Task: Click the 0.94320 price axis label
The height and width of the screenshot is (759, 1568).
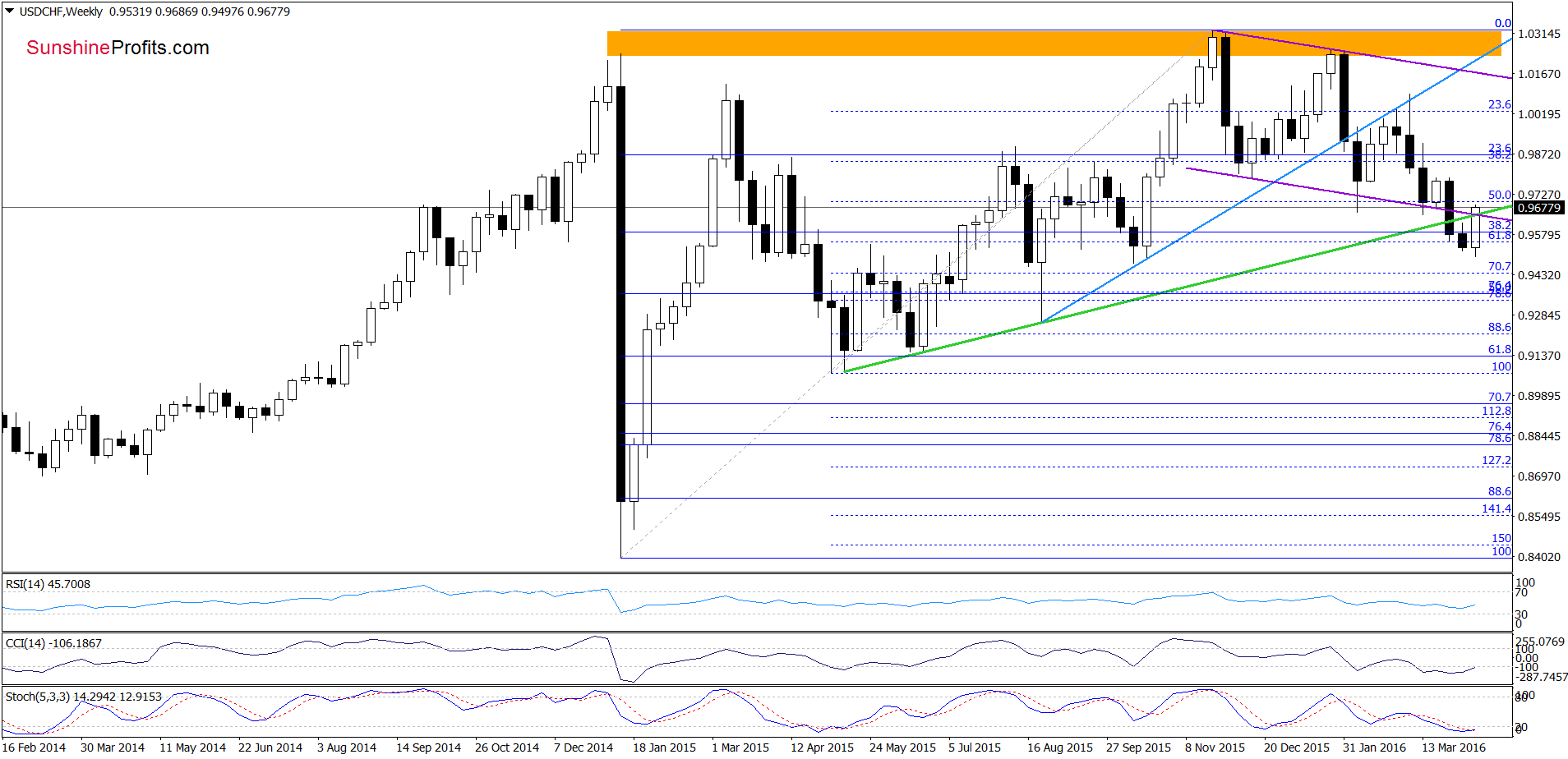Action: [x=1538, y=275]
